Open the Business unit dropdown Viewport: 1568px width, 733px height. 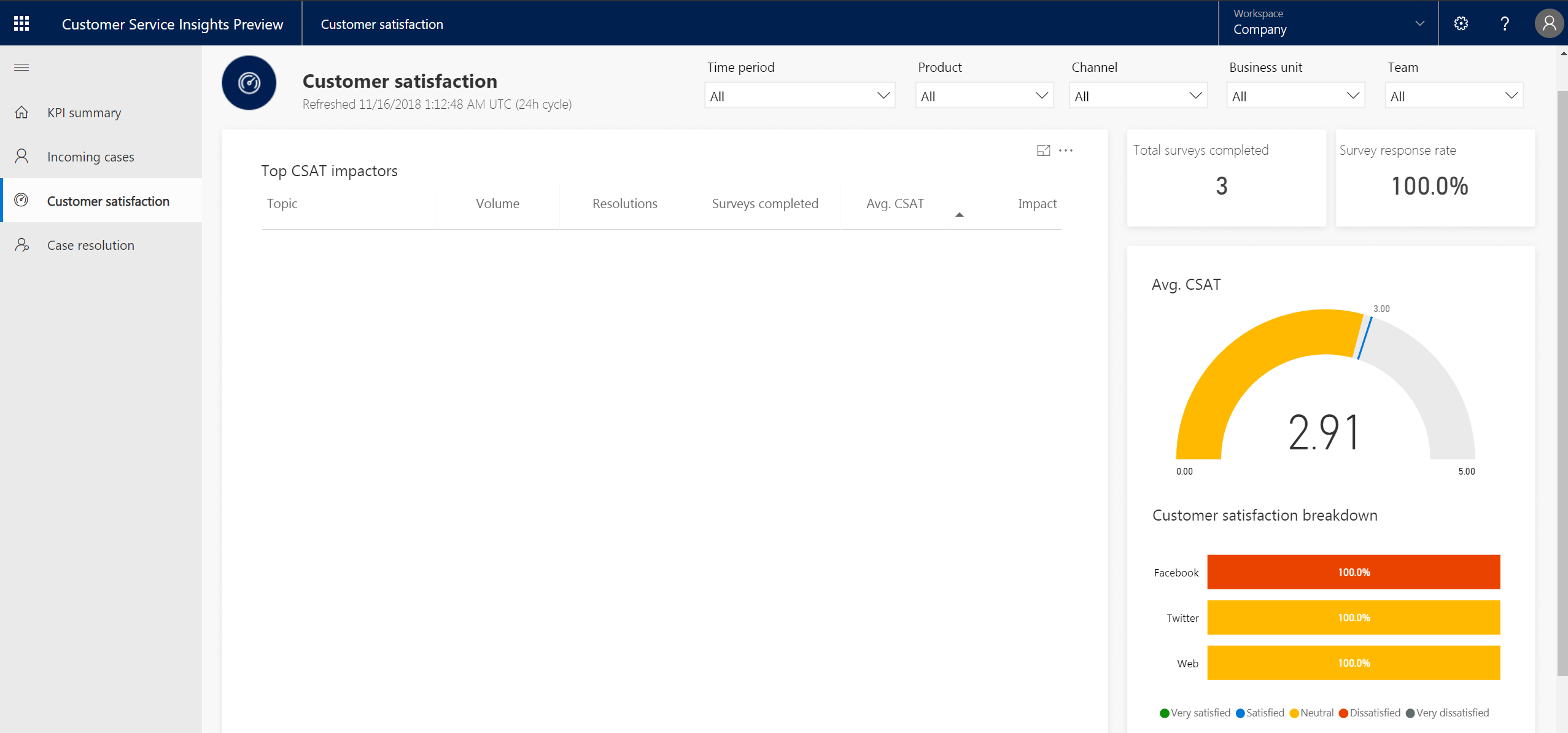[x=1295, y=96]
